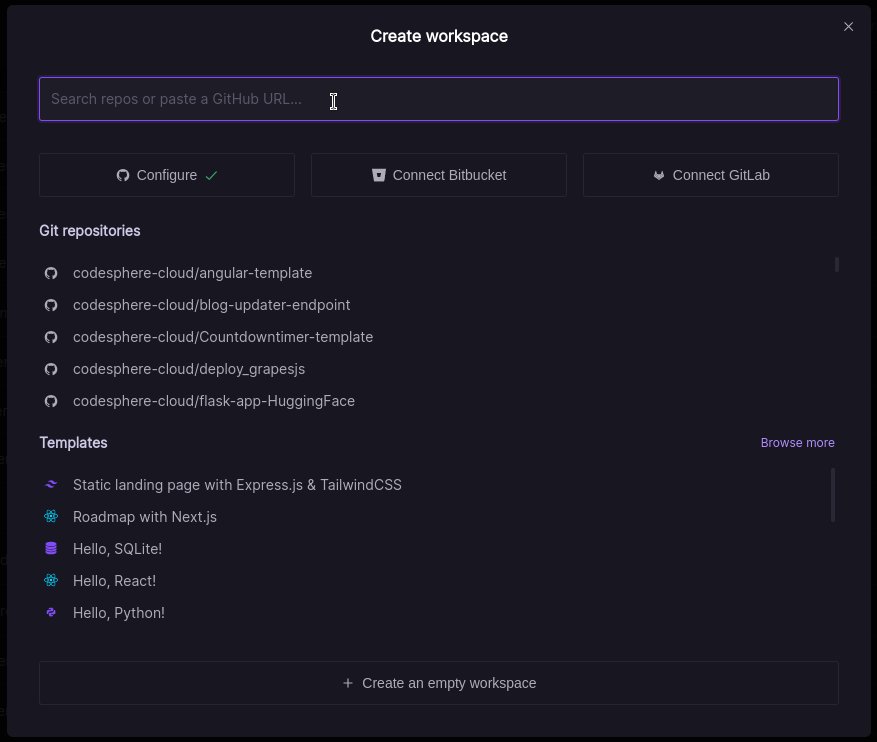Click the GitHub octocat icon on the Configure button
The height and width of the screenshot is (742, 877).
click(x=121, y=174)
